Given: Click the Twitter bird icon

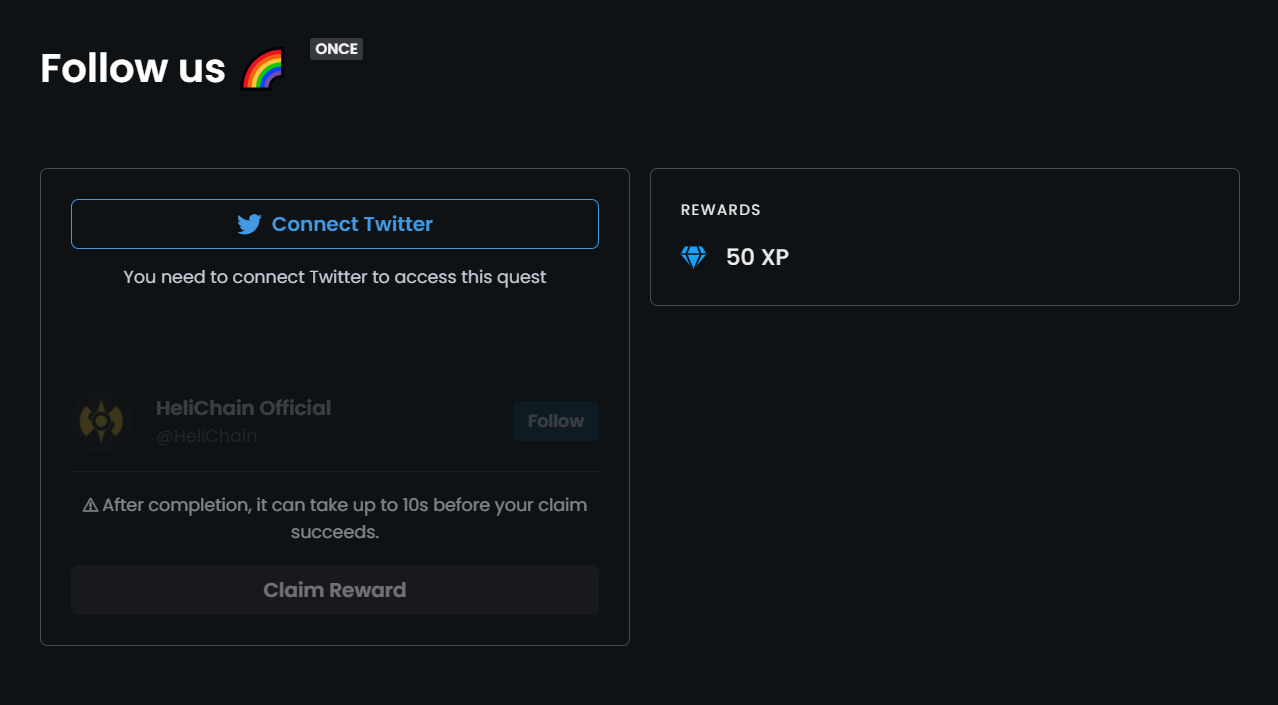Looking at the screenshot, I should click(249, 224).
